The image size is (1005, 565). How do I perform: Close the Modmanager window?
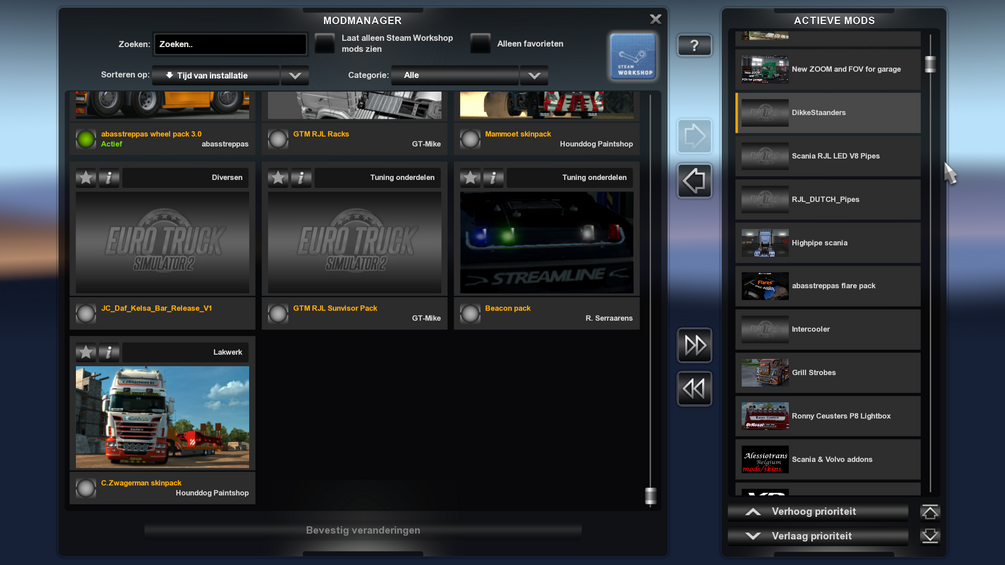pyautogui.click(x=655, y=19)
